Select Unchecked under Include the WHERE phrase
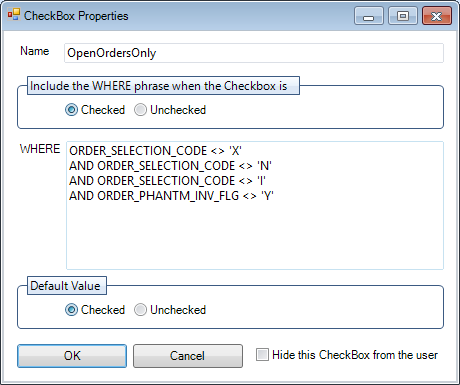460x385 pixels. click(x=170, y=110)
